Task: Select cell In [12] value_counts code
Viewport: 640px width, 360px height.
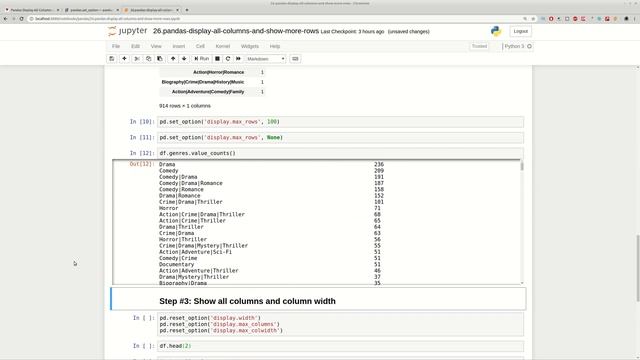Action: tap(340, 153)
